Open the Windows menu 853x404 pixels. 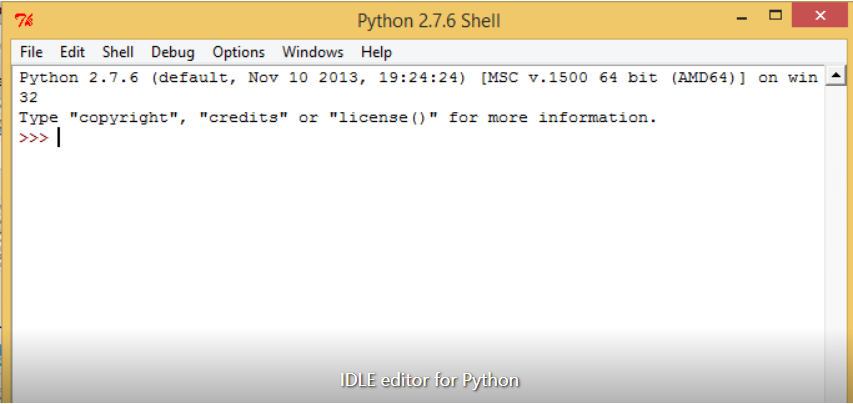[313, 52]
